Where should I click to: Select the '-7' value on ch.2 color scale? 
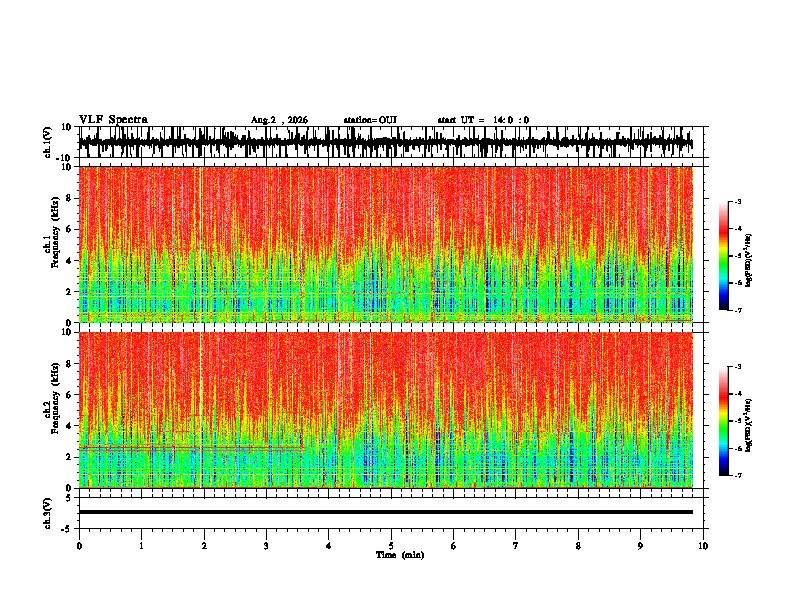737,476
